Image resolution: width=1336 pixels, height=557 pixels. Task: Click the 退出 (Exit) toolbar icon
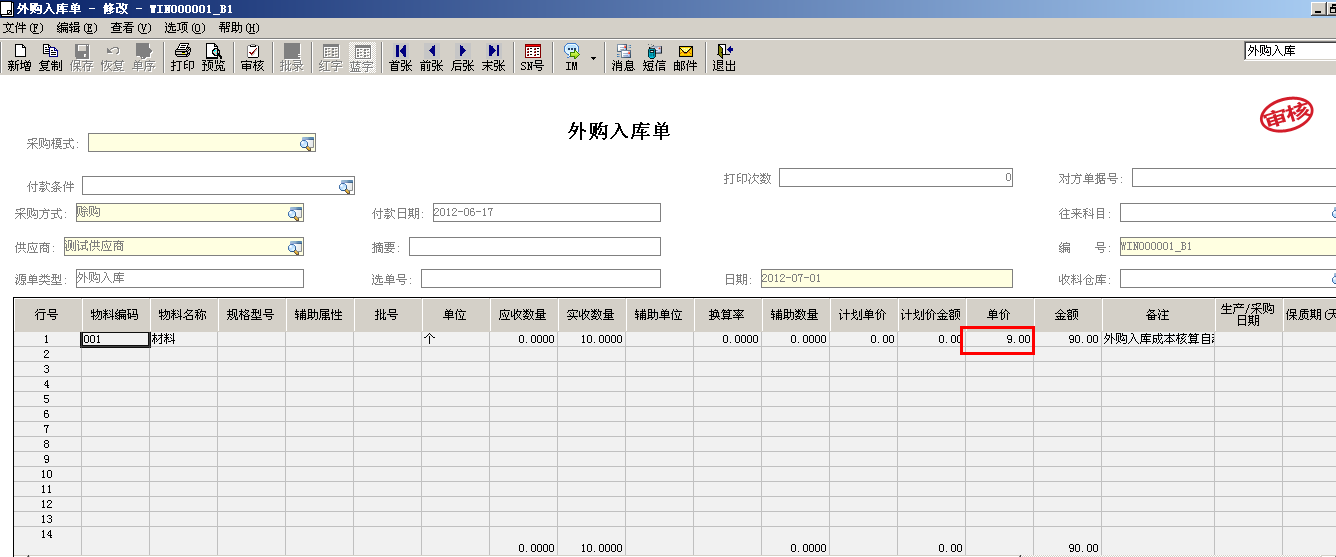tap(724, 57)
